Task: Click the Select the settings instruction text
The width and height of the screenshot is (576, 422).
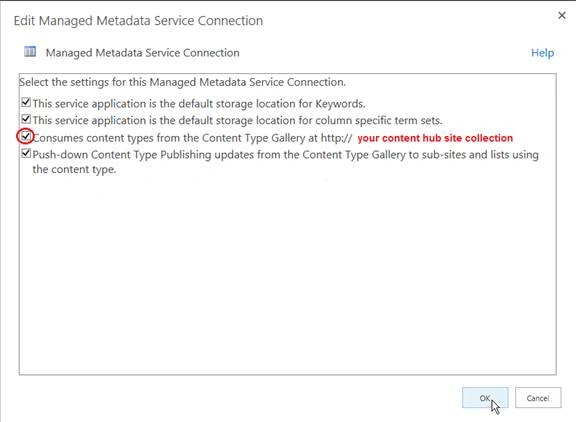Action: click(183, 82)
